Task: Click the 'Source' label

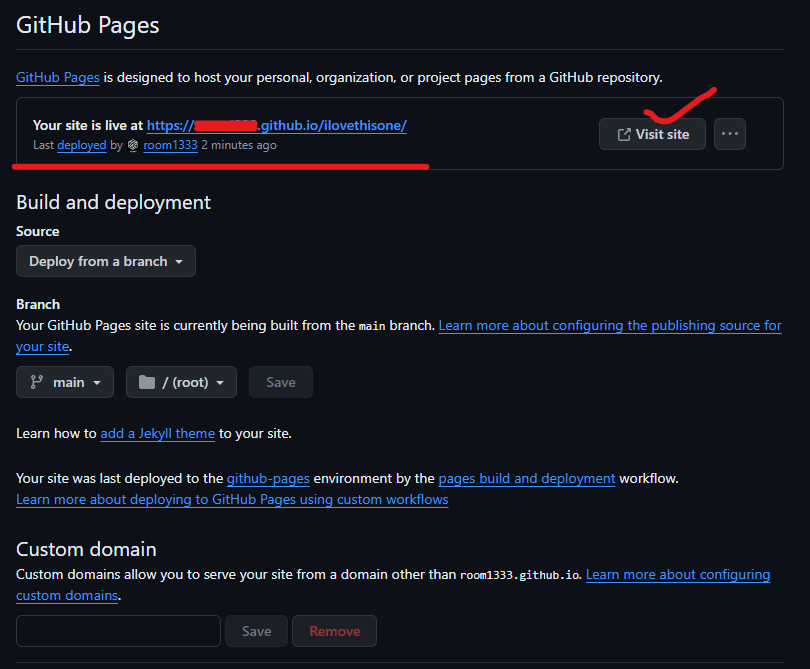Action: 37,231
